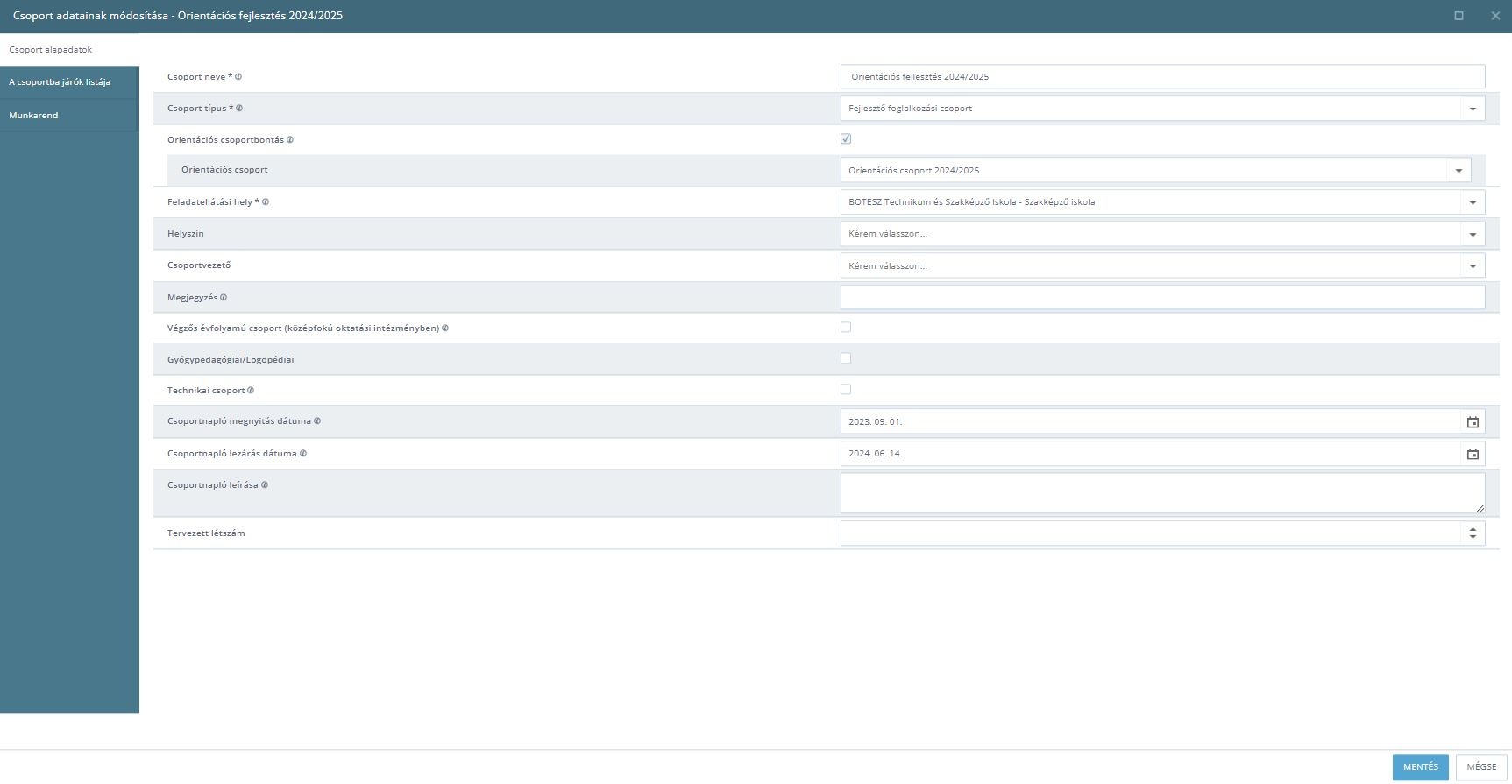Click info icon beside Csoportnapló megnyitás dátuma

click(317, 421)
